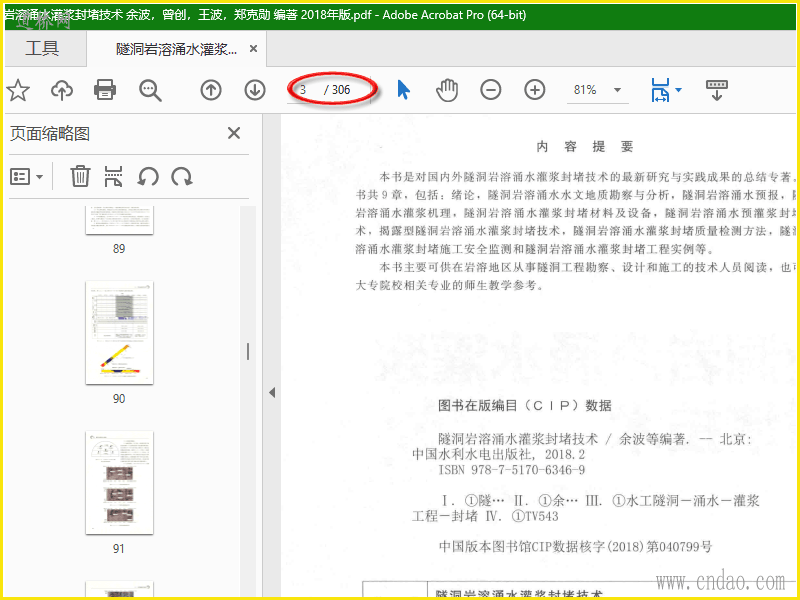Go to previous page with the up arrow
Image resolution: width=800 pixels, height=600 pixels.
[211, 90]
